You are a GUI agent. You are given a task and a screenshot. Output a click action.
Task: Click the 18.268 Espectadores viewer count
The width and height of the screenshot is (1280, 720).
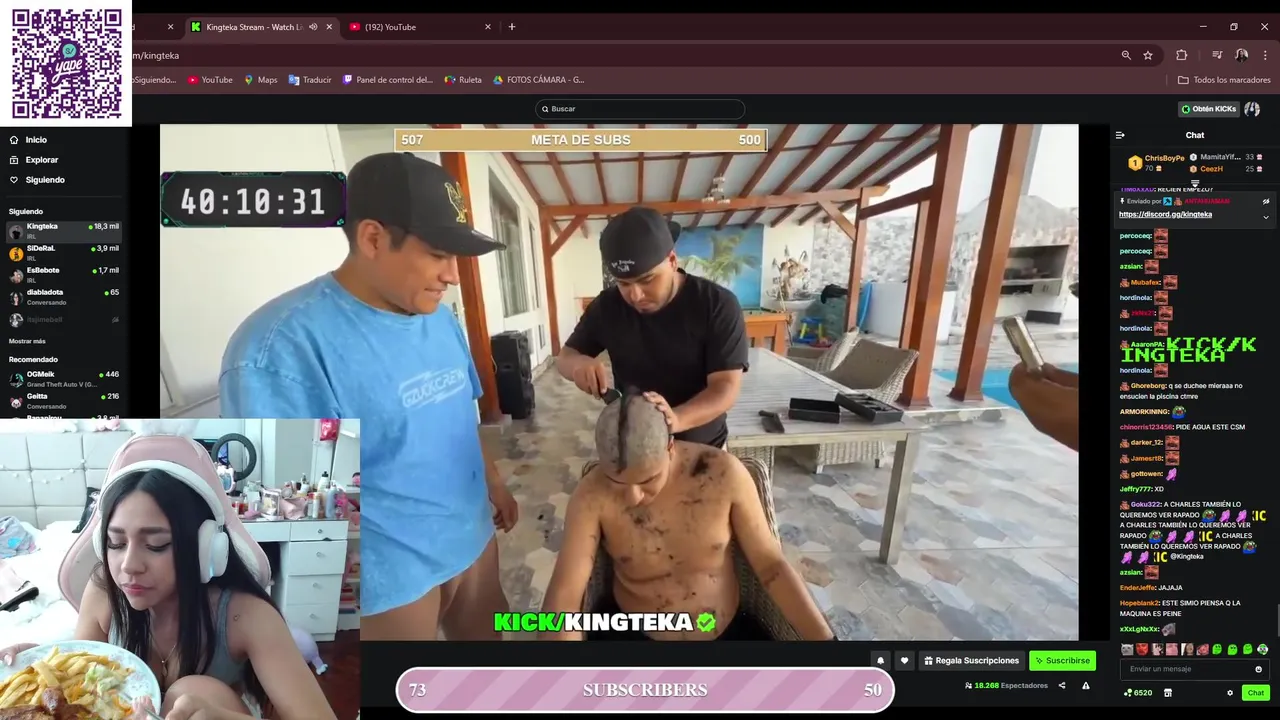point(1006,686)
